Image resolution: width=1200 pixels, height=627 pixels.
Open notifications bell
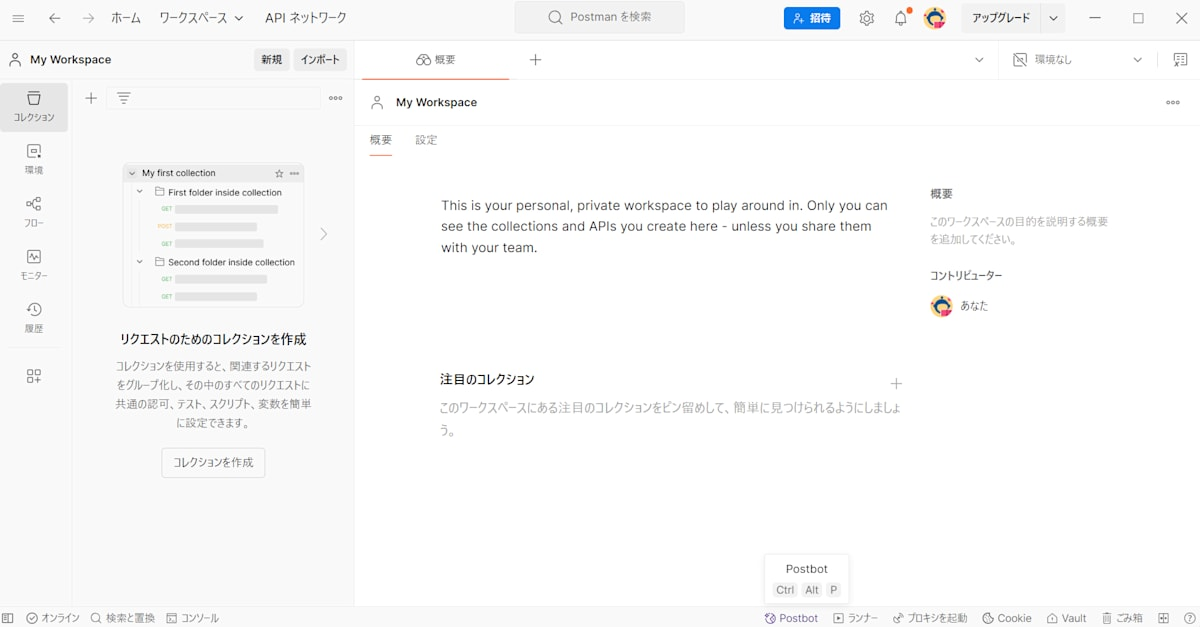tap(901, 18)
